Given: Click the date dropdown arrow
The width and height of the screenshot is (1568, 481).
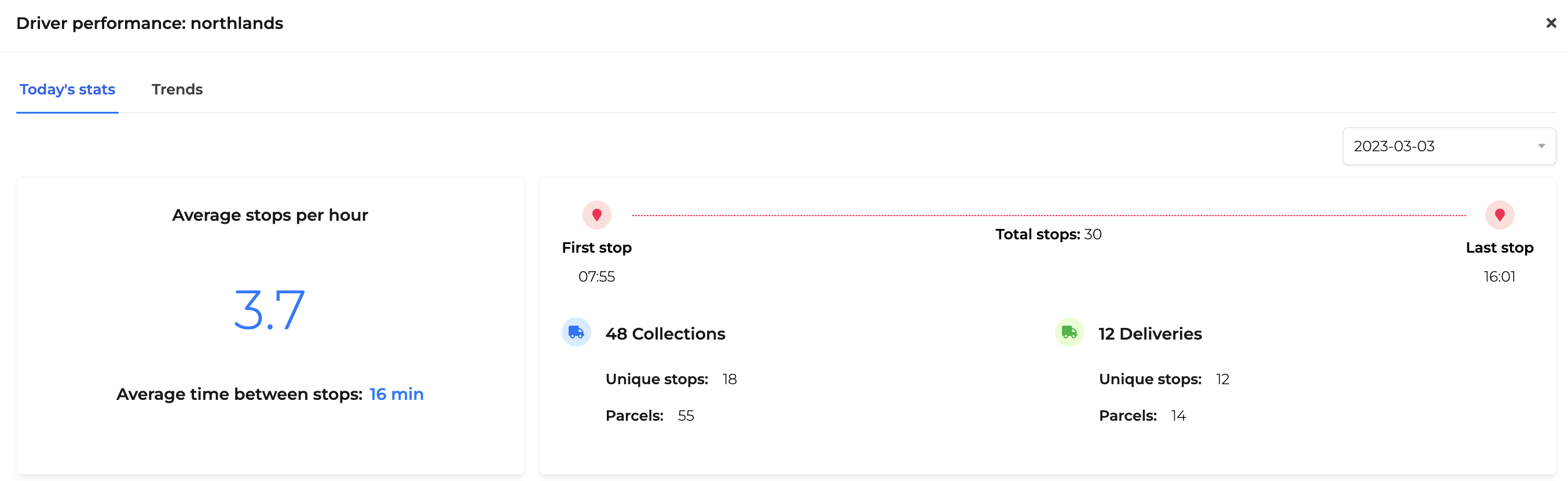Looking at the screenshot, I should click(1541, 146).
